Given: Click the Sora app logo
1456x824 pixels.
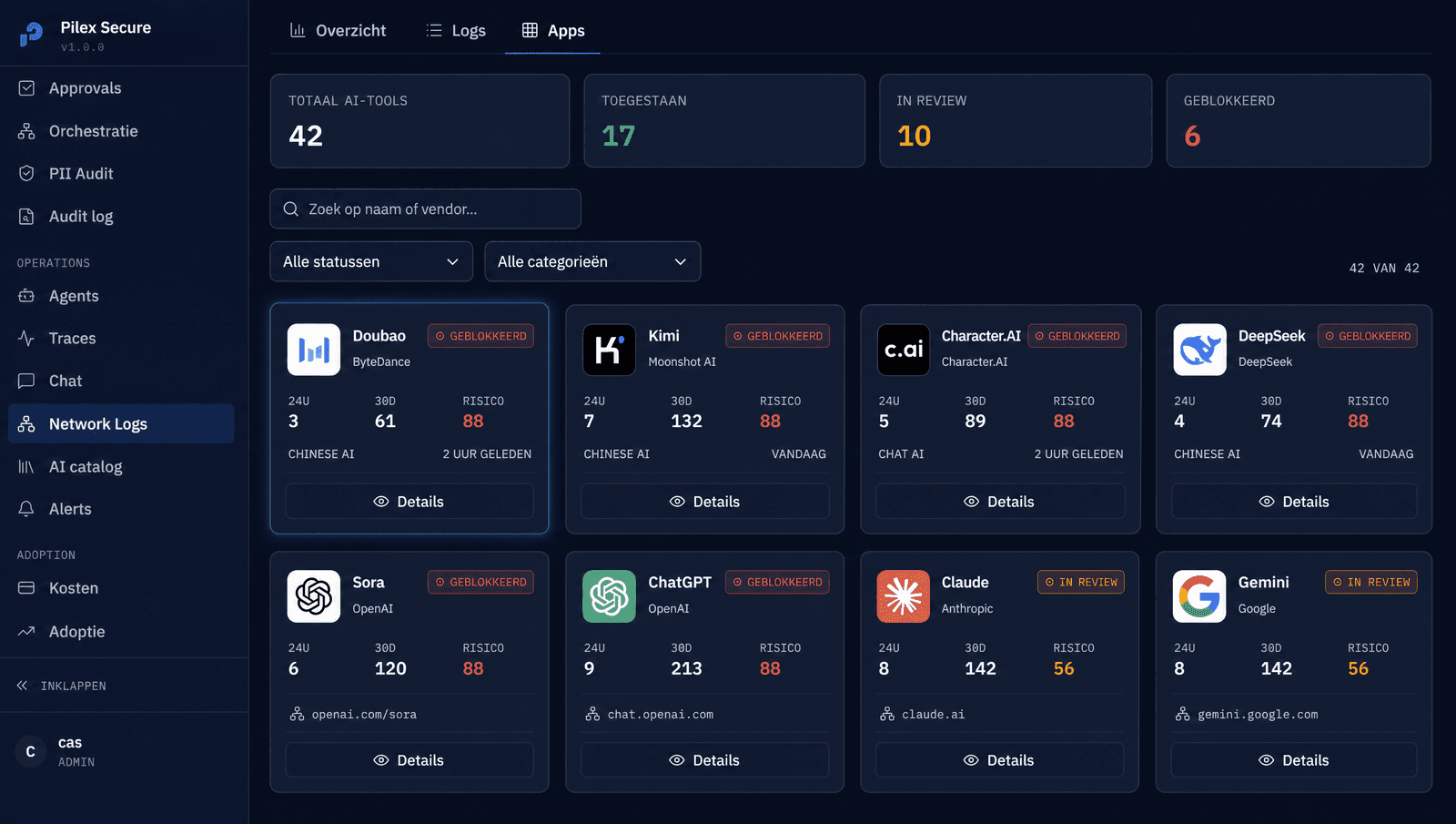Looking at the screenshot, I should click(314, 596).
